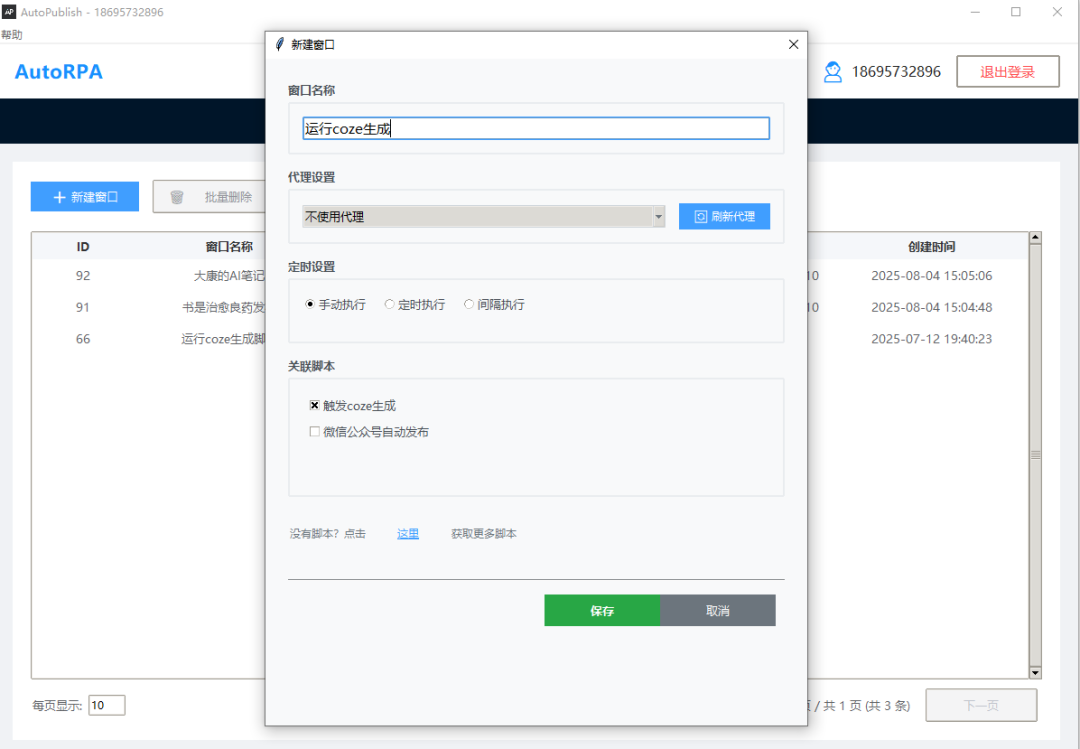Click the 获取更多脚本 text
Viewport: 1080px width, 749px height.
coord(484,533)
